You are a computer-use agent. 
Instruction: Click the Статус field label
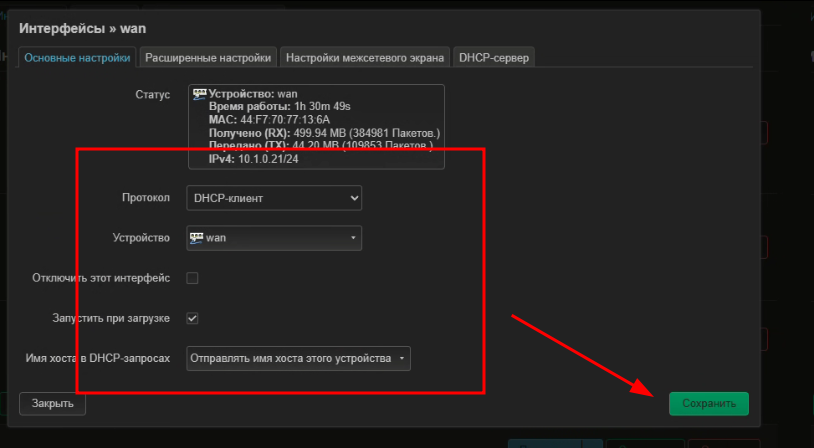click(153, 94)
